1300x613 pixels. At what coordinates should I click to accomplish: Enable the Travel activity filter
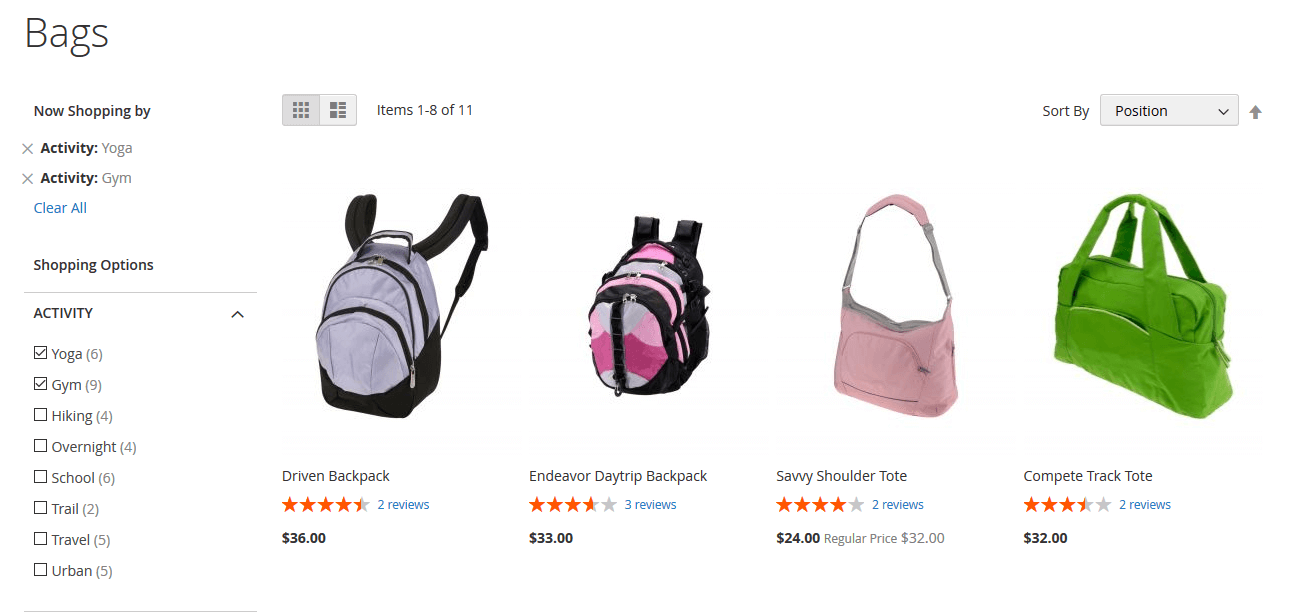click(40, 539)
